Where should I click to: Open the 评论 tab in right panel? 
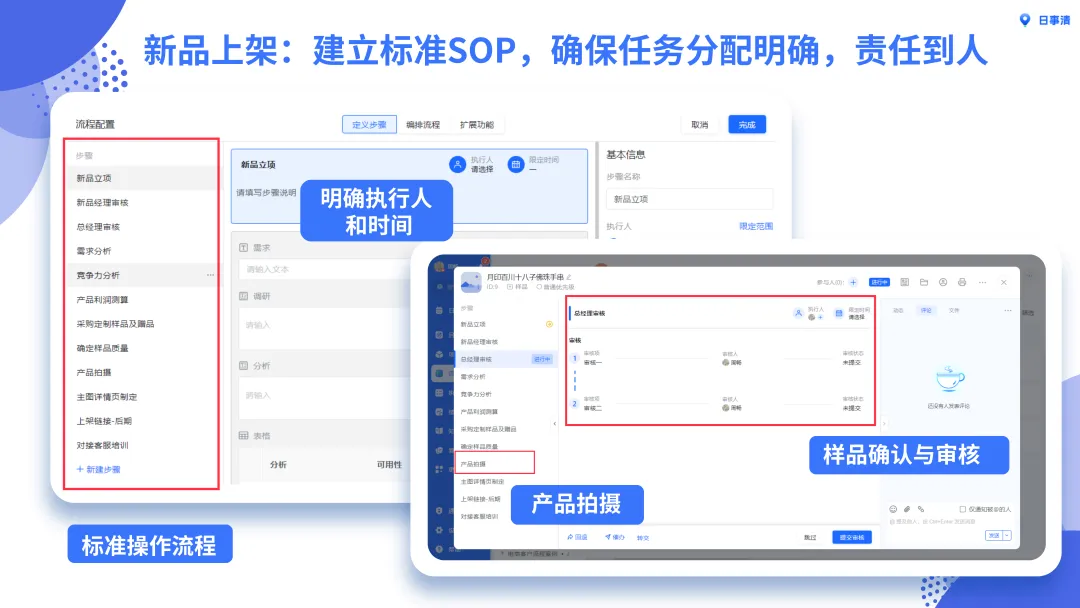tap(926, 311)
